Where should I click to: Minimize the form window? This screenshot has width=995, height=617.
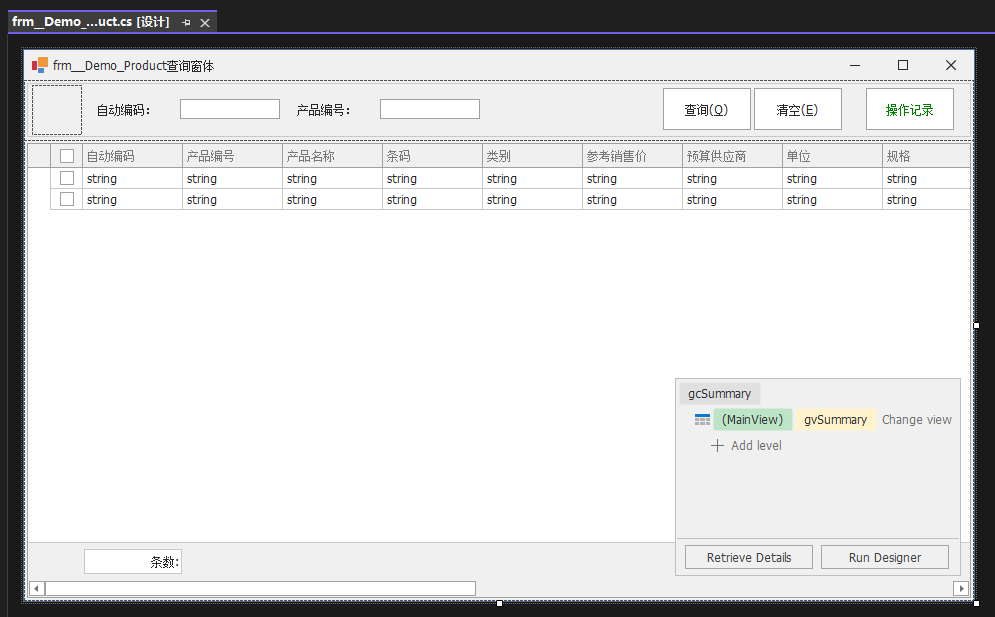(855, 65)
